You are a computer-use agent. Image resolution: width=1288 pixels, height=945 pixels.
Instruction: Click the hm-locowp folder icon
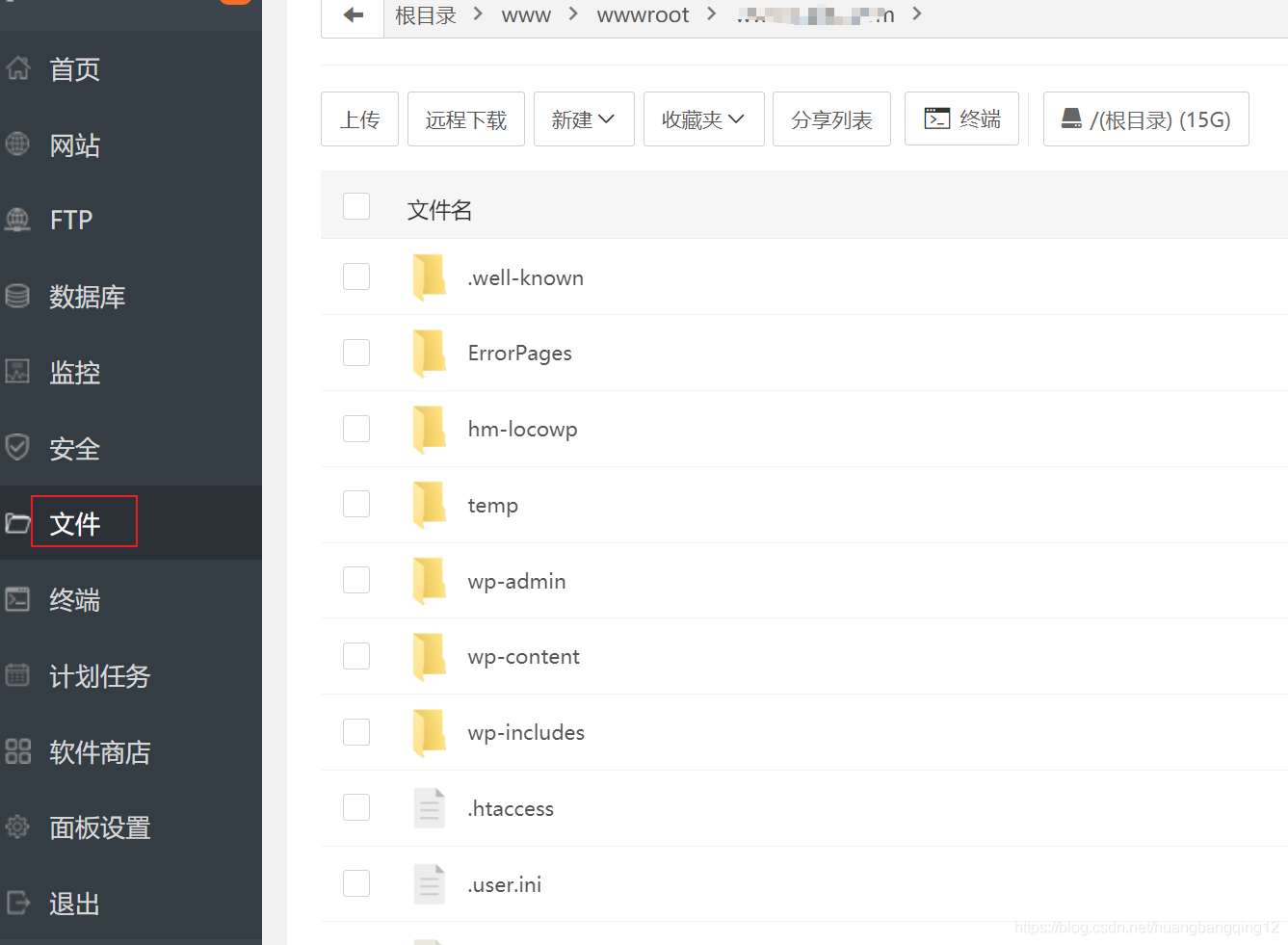pyautogui.click(x=429, y=429)
